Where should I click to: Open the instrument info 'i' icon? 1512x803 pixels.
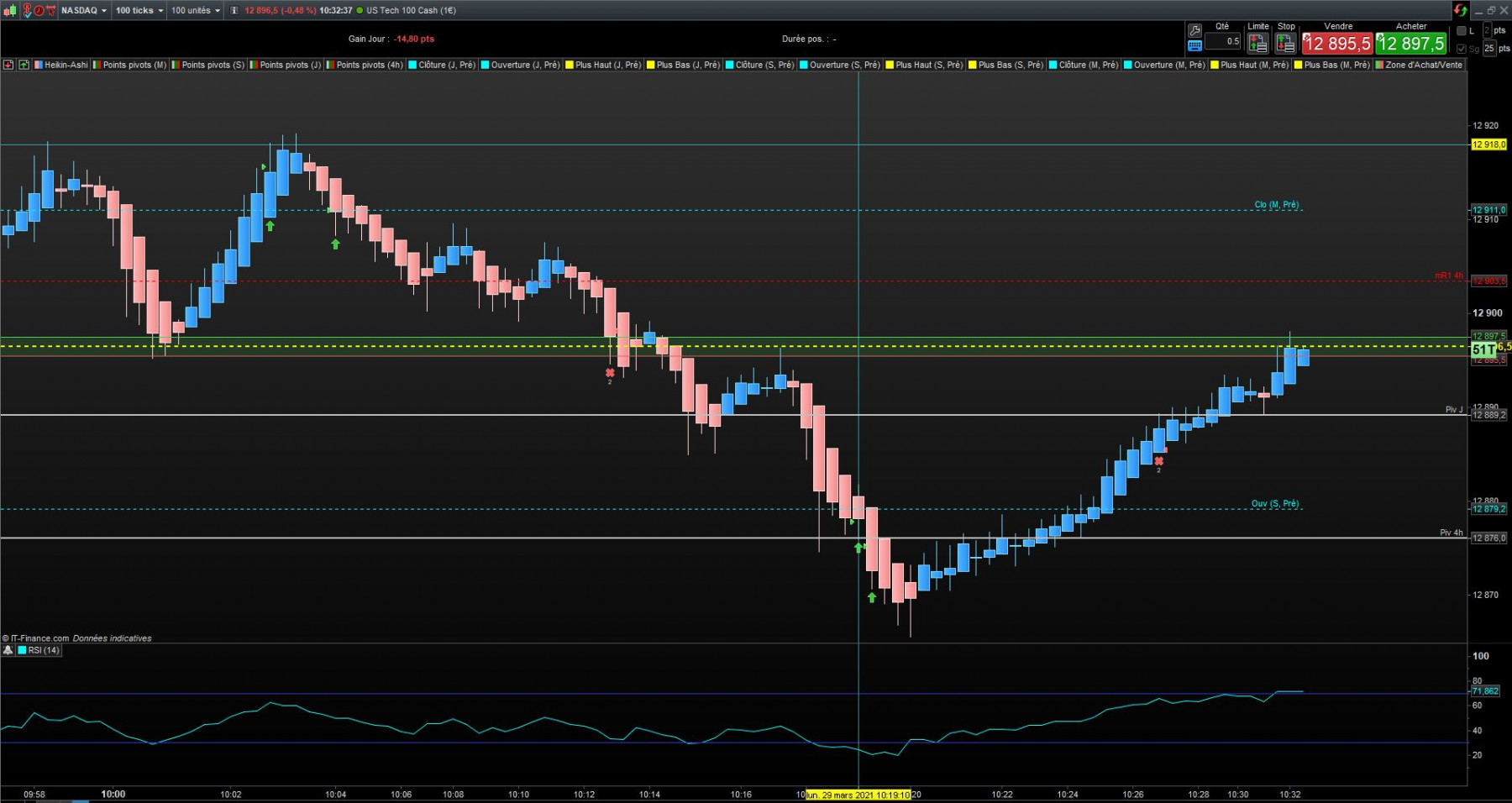coord(234,10)
